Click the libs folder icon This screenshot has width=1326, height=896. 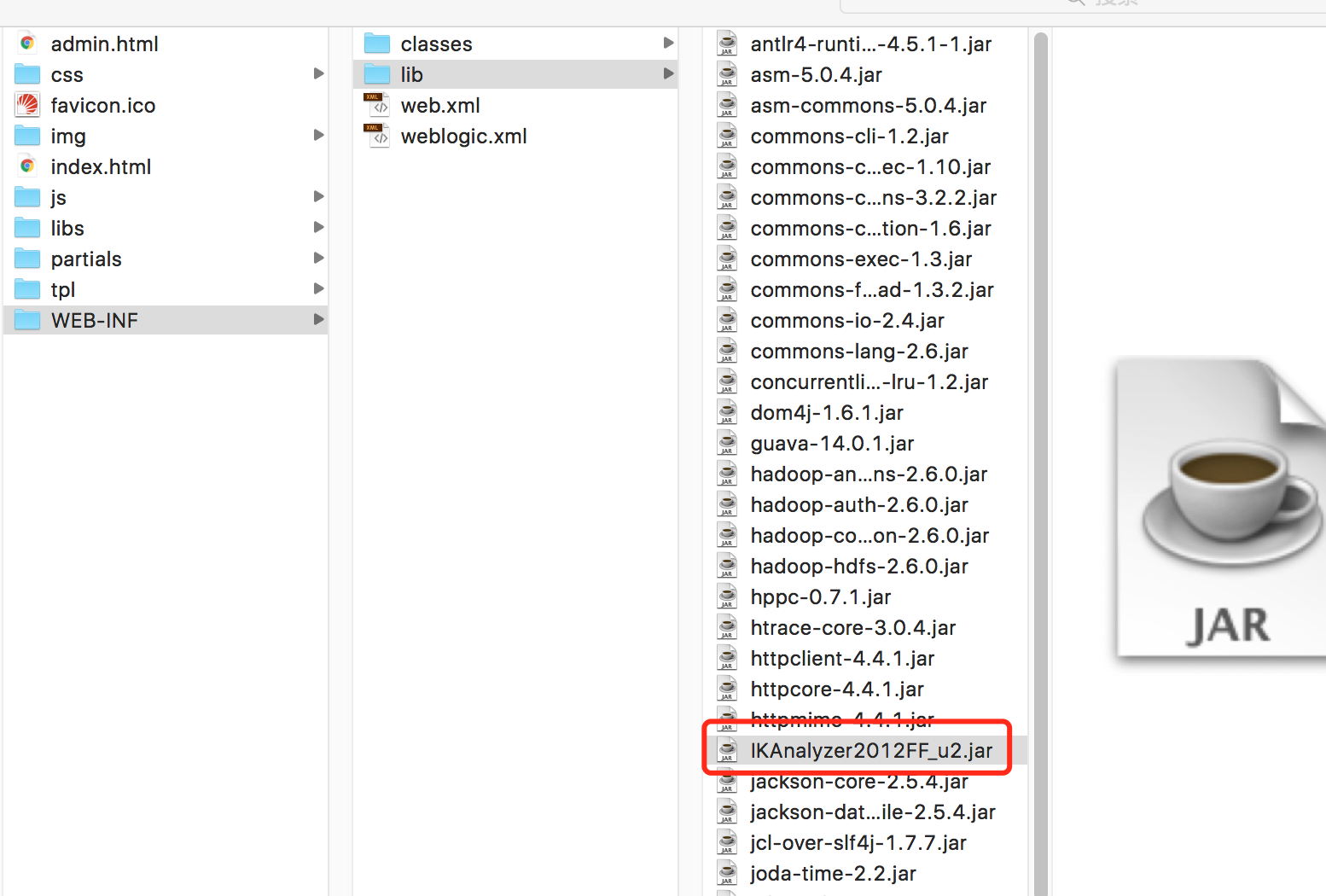tap(27, 228)
